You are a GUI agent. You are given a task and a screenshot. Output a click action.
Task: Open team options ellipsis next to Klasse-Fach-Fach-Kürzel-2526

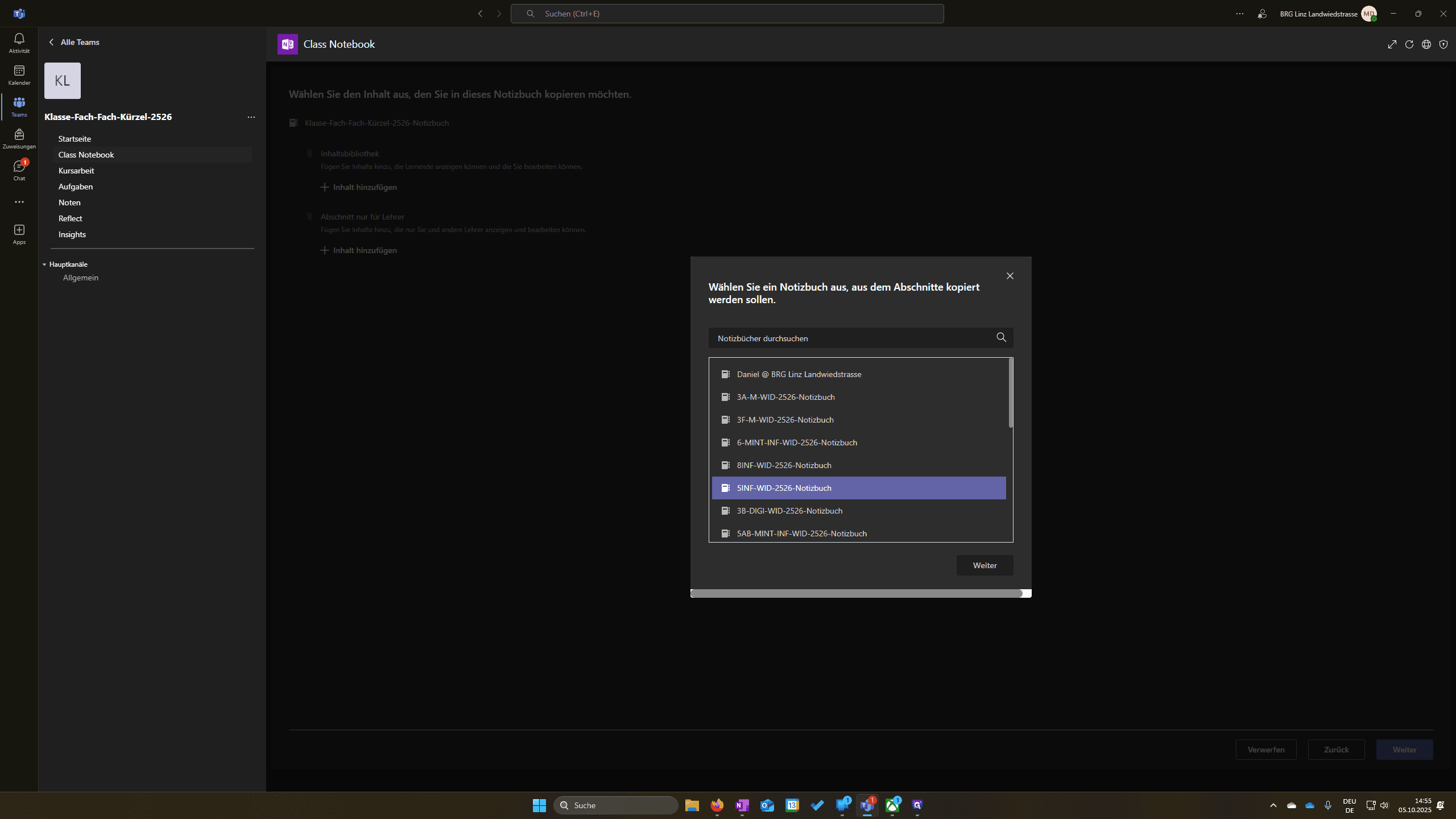251,117
